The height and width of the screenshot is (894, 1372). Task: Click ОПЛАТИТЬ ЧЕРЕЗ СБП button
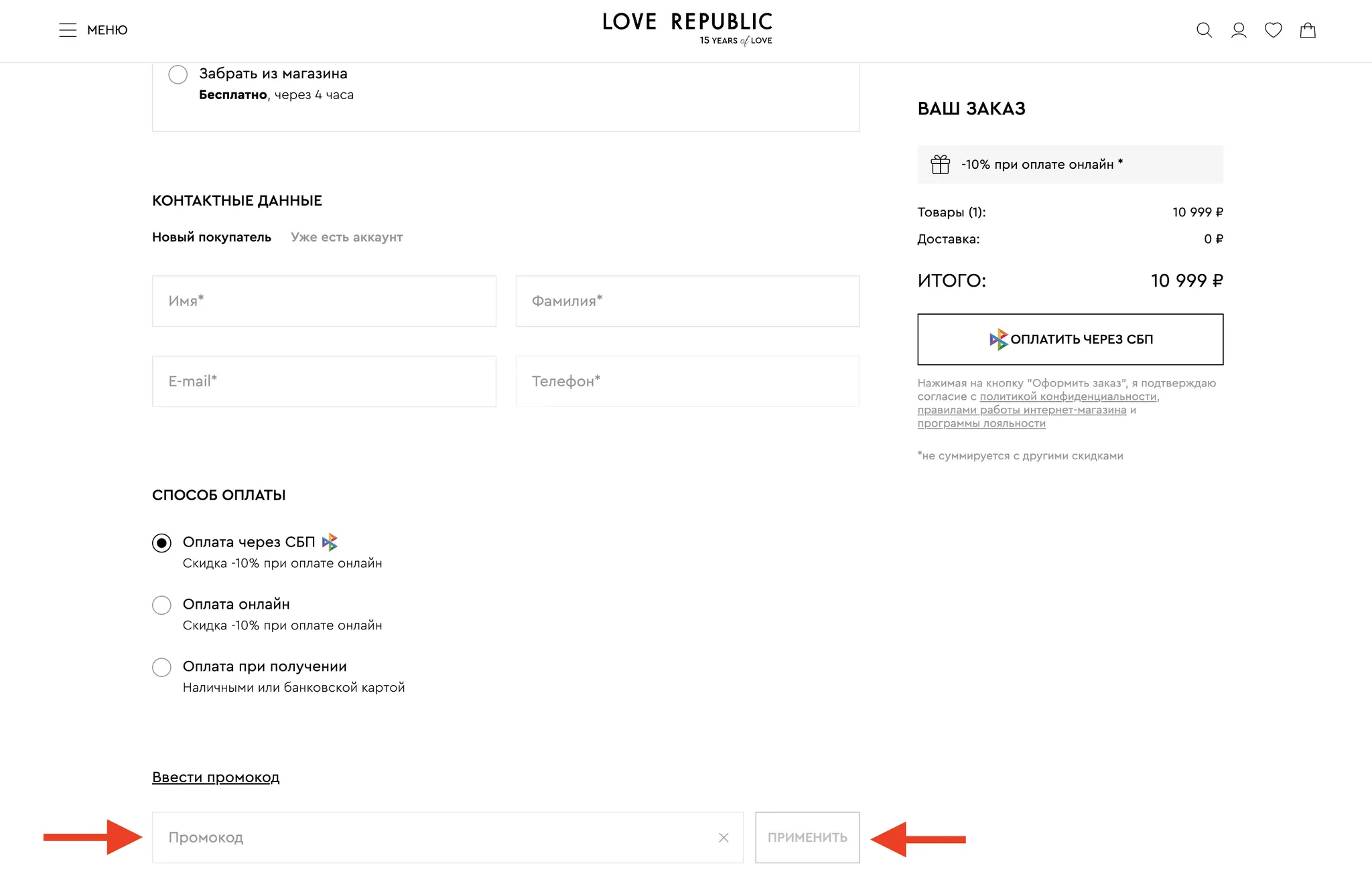[x=1070, y=340]
